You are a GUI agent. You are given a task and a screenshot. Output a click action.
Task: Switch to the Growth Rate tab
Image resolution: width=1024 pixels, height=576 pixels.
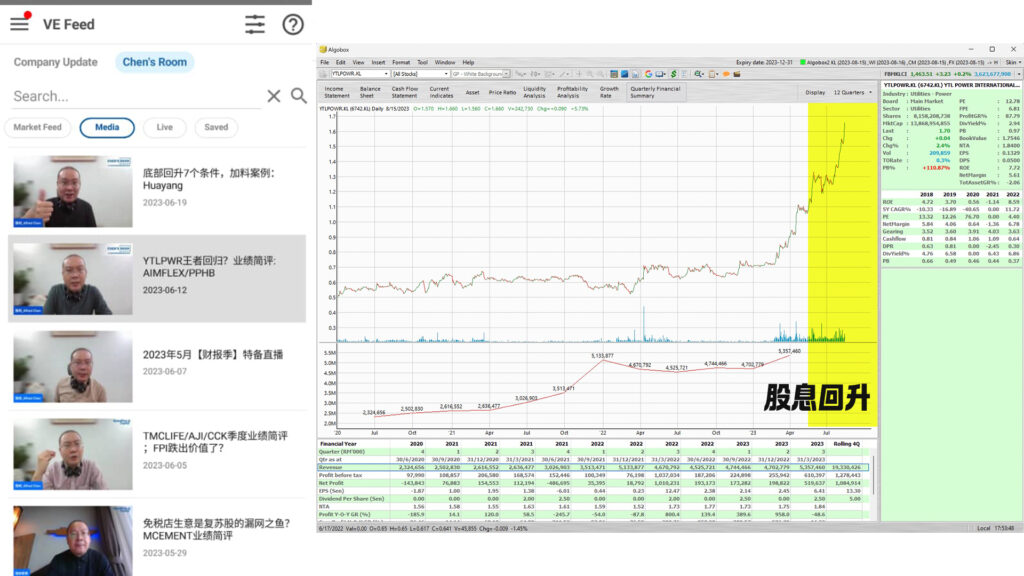(609, 93)
